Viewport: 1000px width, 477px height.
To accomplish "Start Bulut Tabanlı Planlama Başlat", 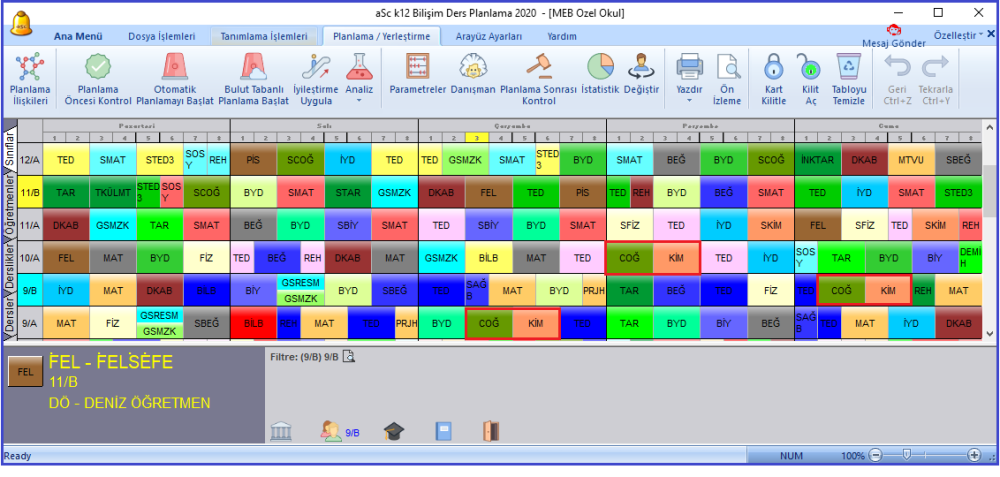I will (254, 79).
